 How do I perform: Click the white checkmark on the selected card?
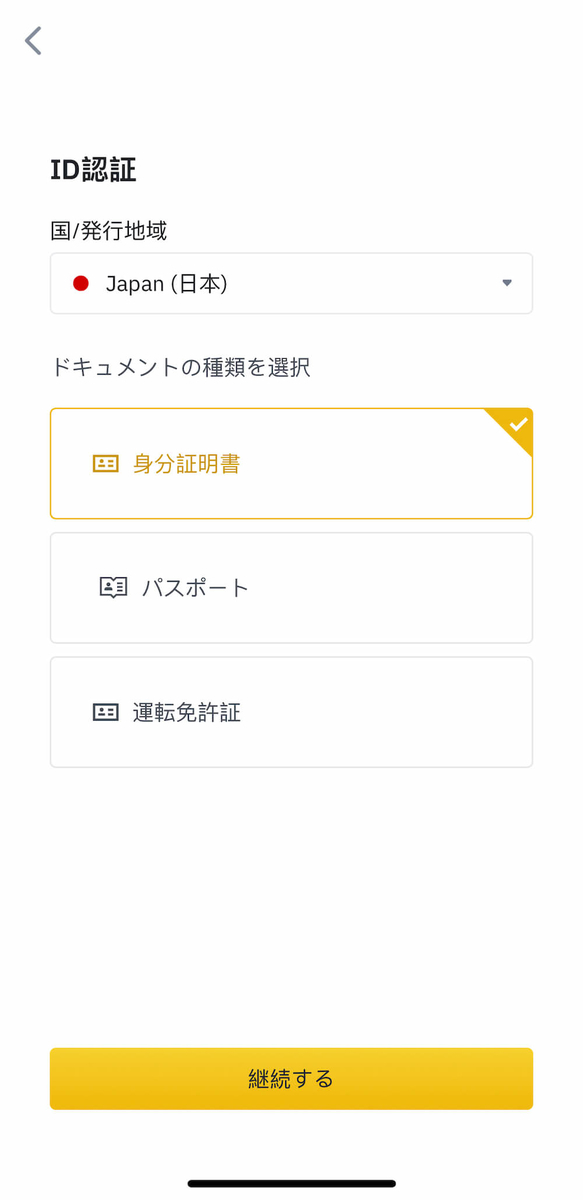518,424
